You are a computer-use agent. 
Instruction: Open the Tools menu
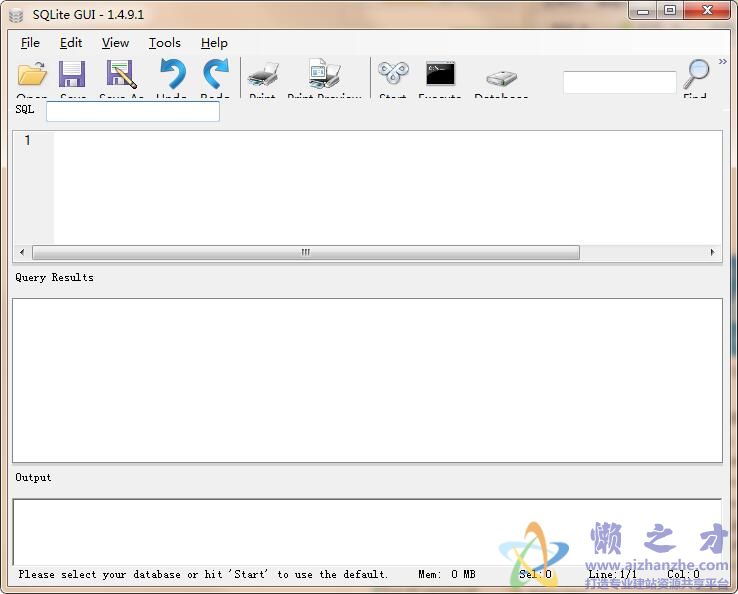click(165, 43)
